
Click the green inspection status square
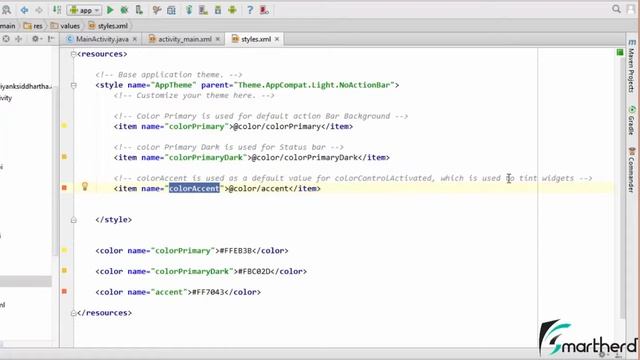[620, 52]
